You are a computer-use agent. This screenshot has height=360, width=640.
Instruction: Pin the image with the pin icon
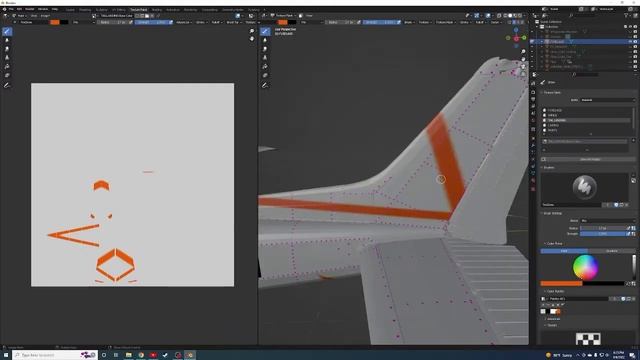tap(158, 16)
